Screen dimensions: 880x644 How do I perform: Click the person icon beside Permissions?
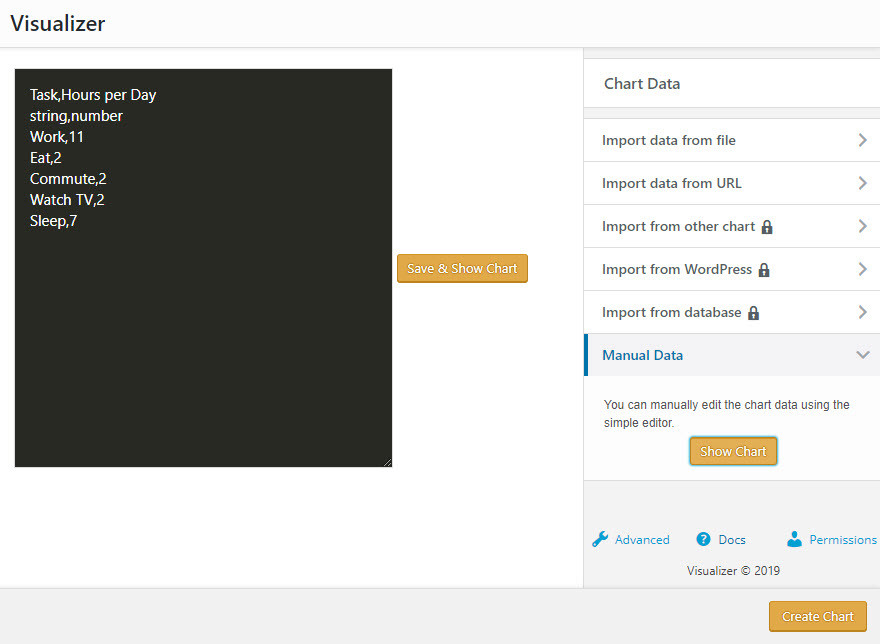tap(795, 539)
